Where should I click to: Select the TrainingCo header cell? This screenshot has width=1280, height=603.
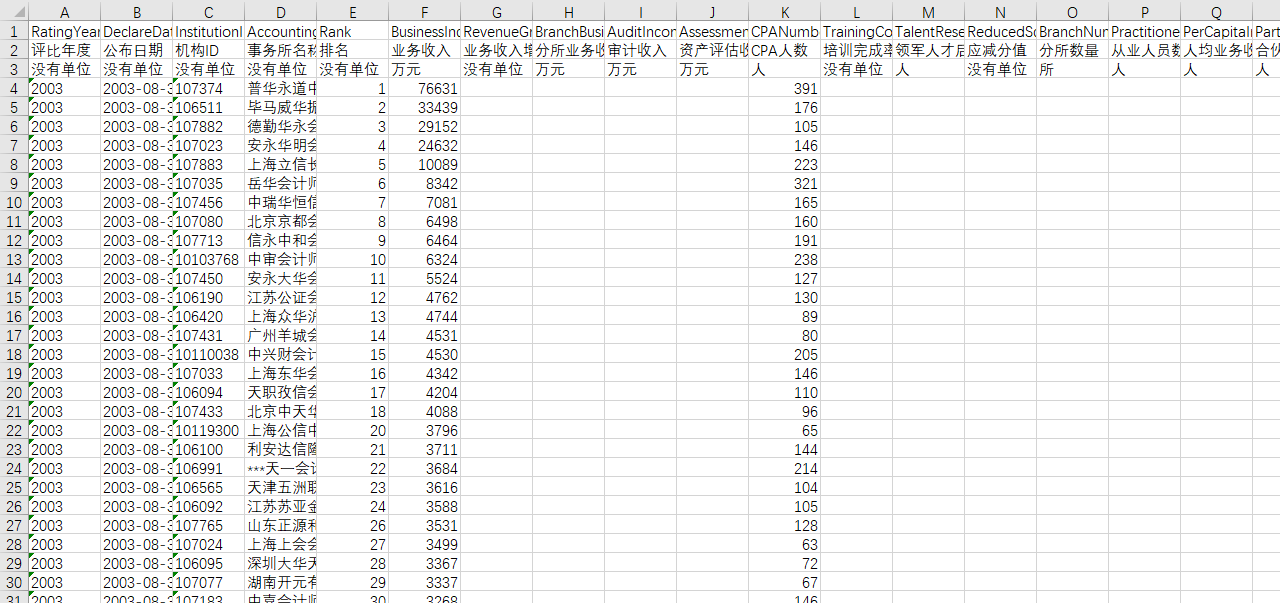857,31
